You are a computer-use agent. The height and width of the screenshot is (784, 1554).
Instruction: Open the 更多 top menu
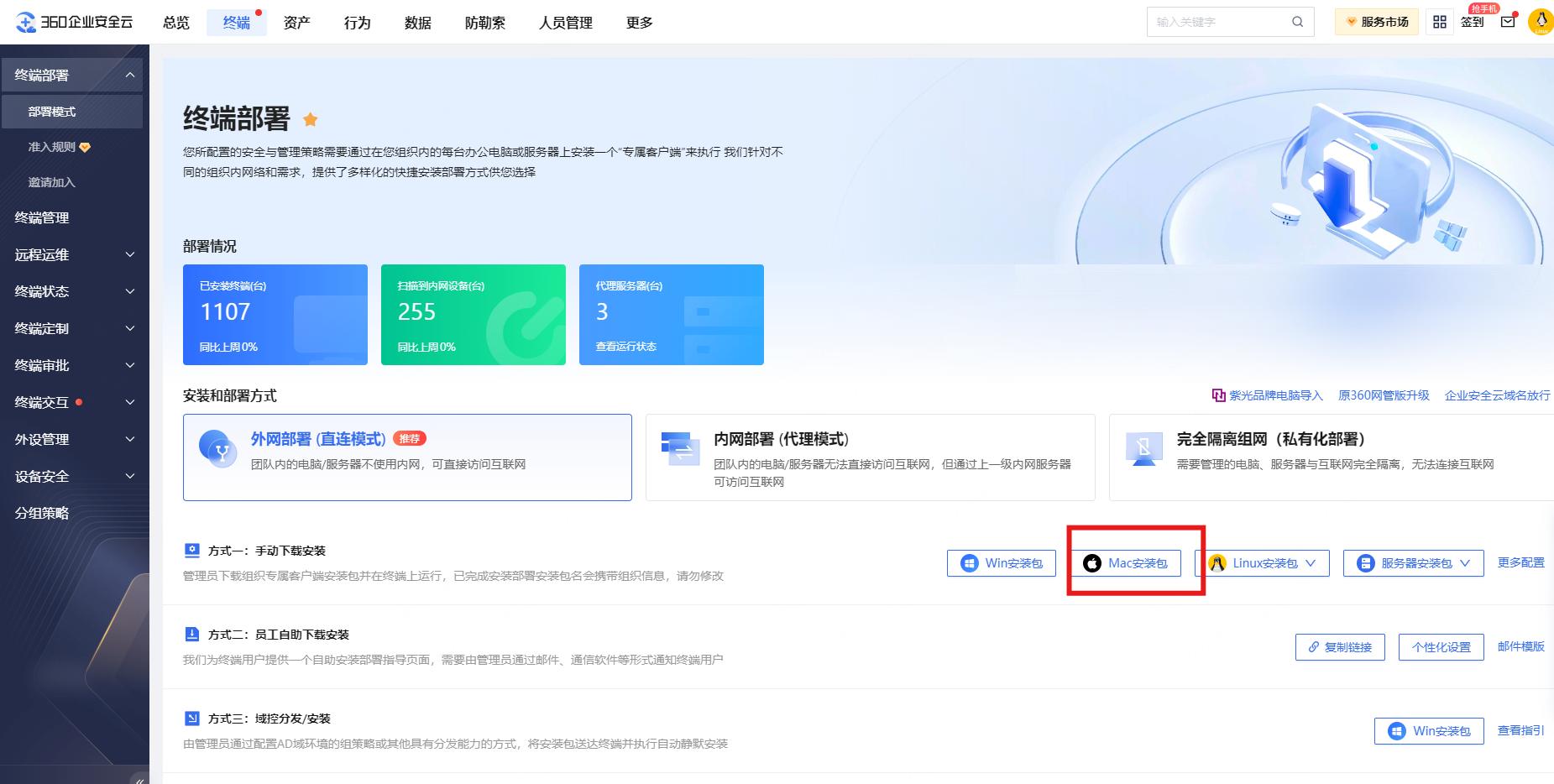click(640, 23)
